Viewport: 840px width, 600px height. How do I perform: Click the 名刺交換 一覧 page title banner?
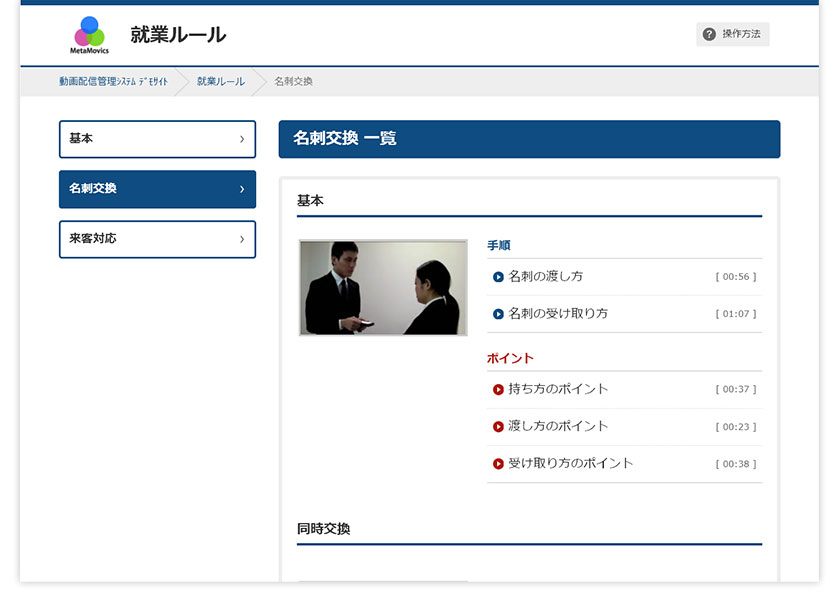(529, 139)
